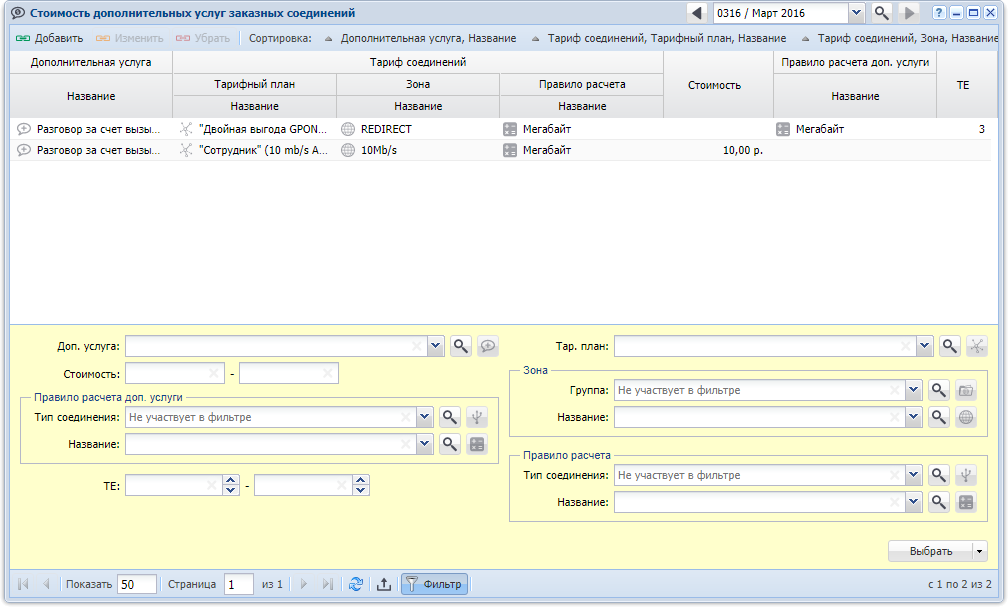1008x607 pixels.
Task: Click the magnifier next to the period selector
Action: pyautogui.click(x=881, y=13)
